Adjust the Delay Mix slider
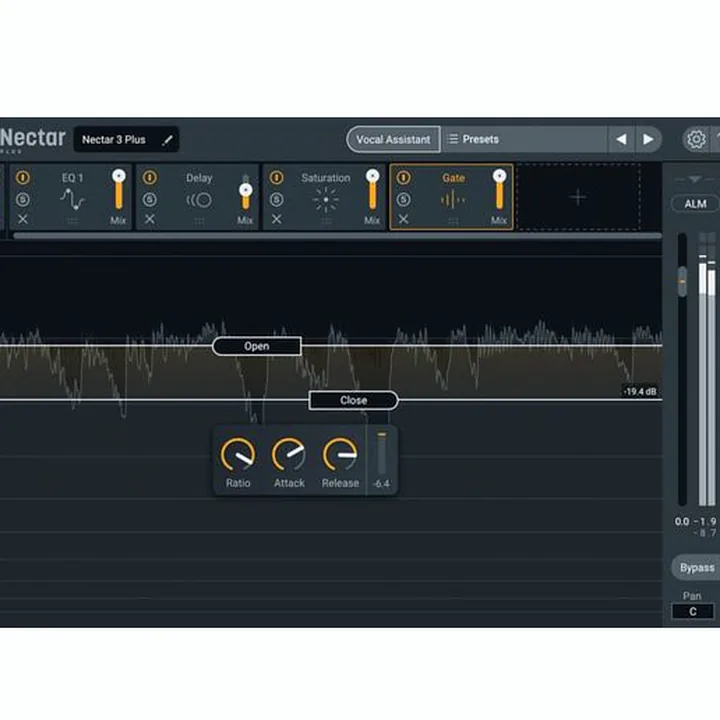The width and height of the screenshot is (720, 720). coord(246,192)
